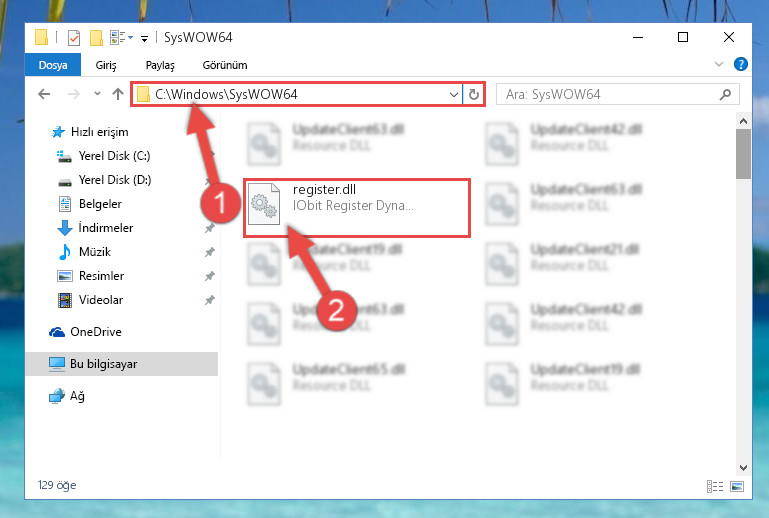Open the Dosya menu tab
The height and width of the screenshot is (518, 769).
53,65
